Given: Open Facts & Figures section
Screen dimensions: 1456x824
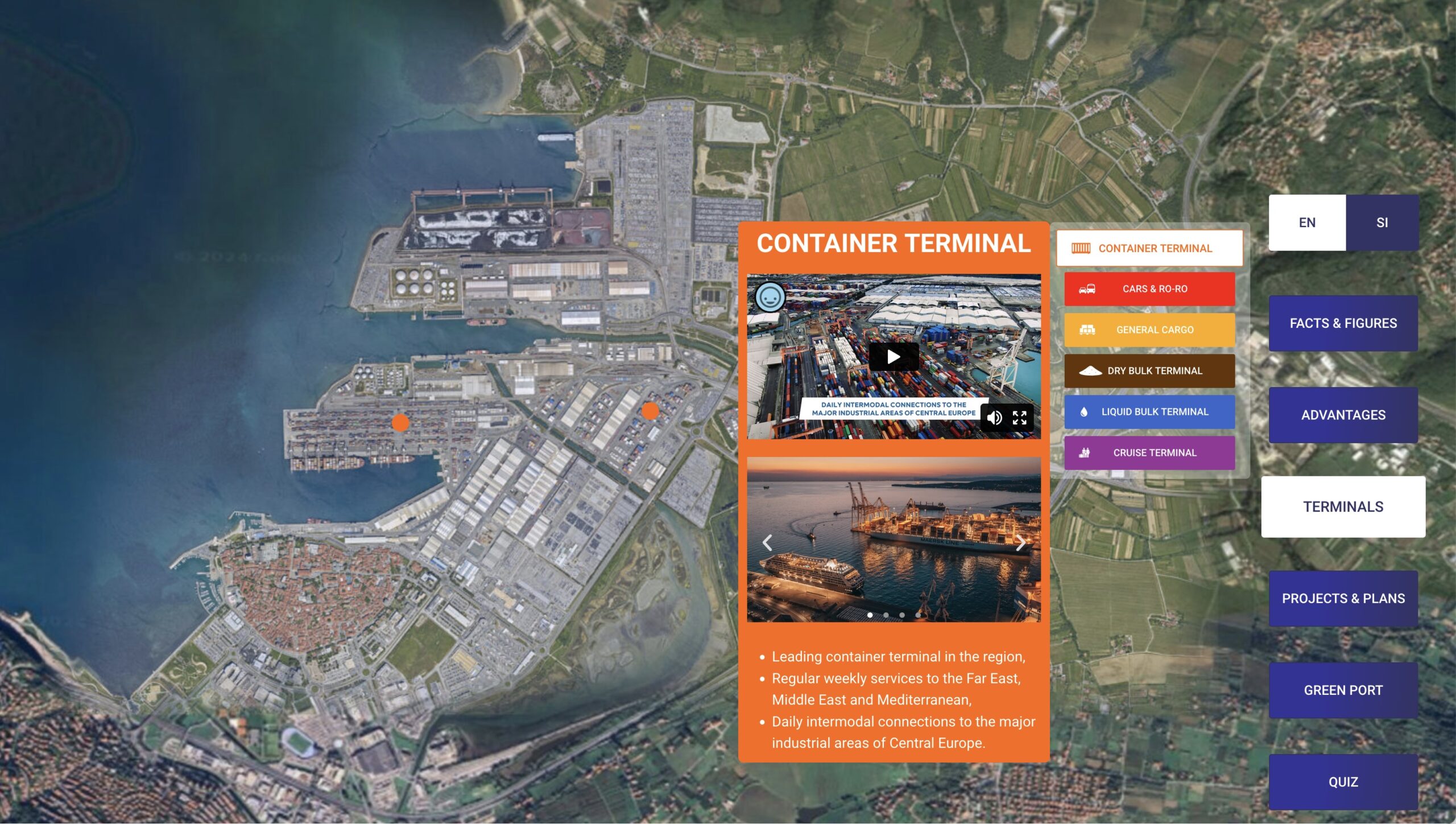Looking at the screenshot, I should 1343,323.
